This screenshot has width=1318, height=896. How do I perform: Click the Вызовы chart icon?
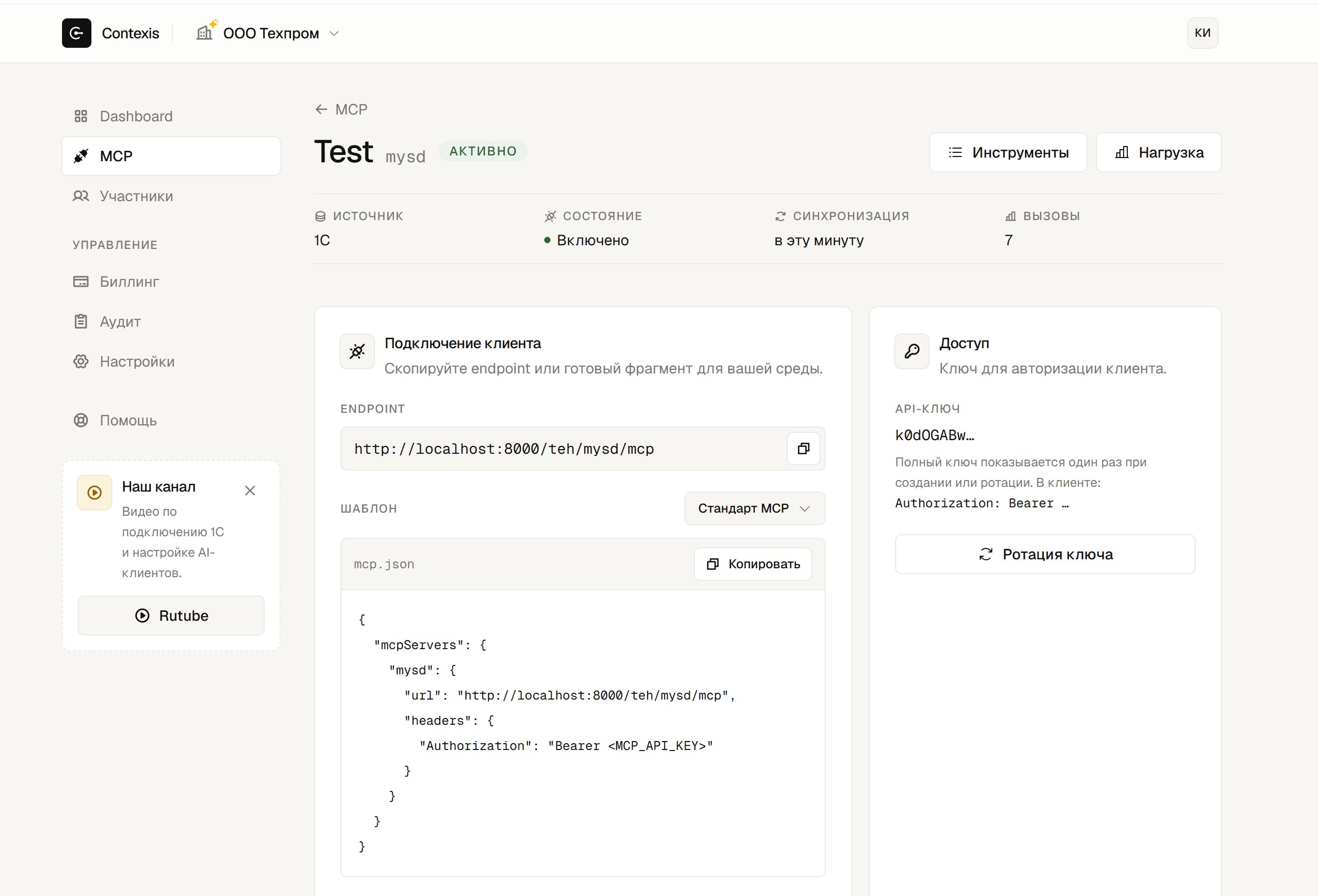(1011, 216)
